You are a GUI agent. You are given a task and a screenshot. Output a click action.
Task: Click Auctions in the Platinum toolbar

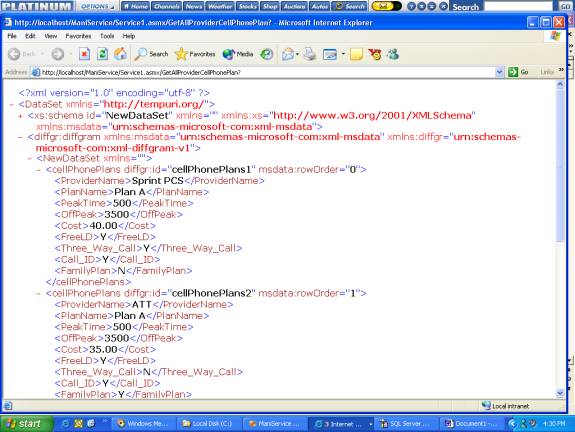coord(294,6)
